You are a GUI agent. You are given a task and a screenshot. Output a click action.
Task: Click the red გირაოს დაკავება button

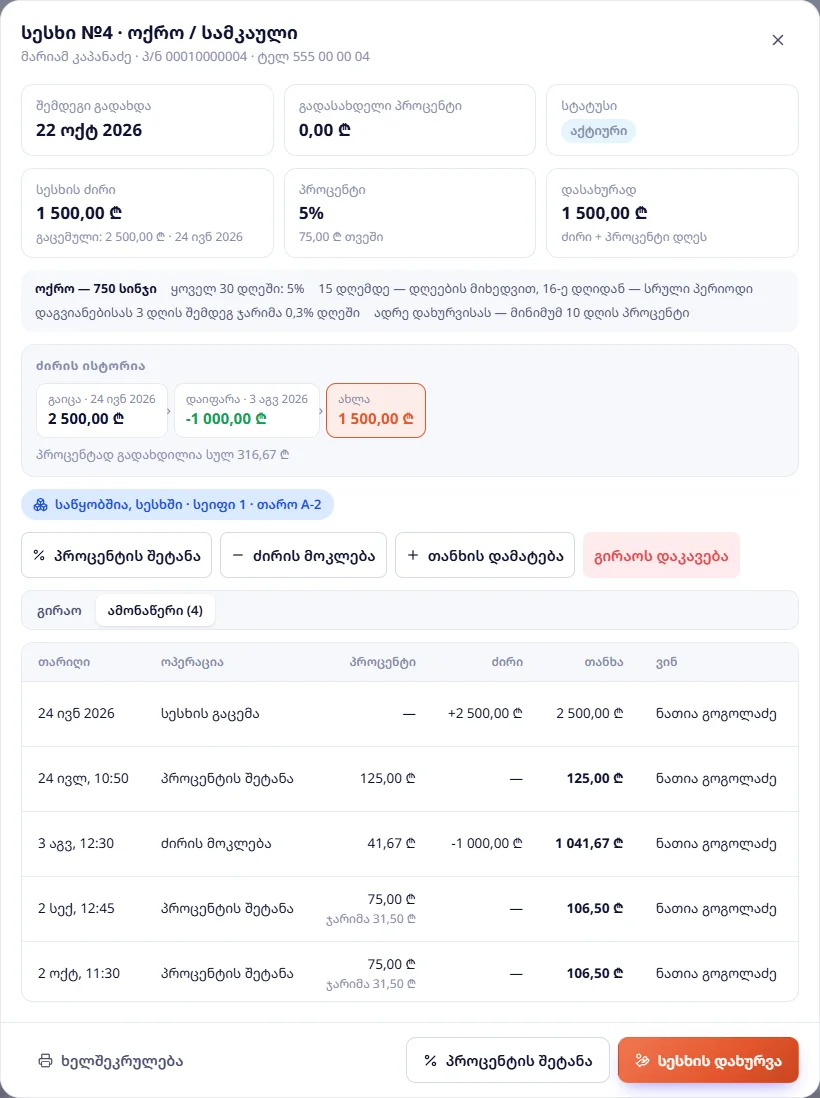coord(661,555)
